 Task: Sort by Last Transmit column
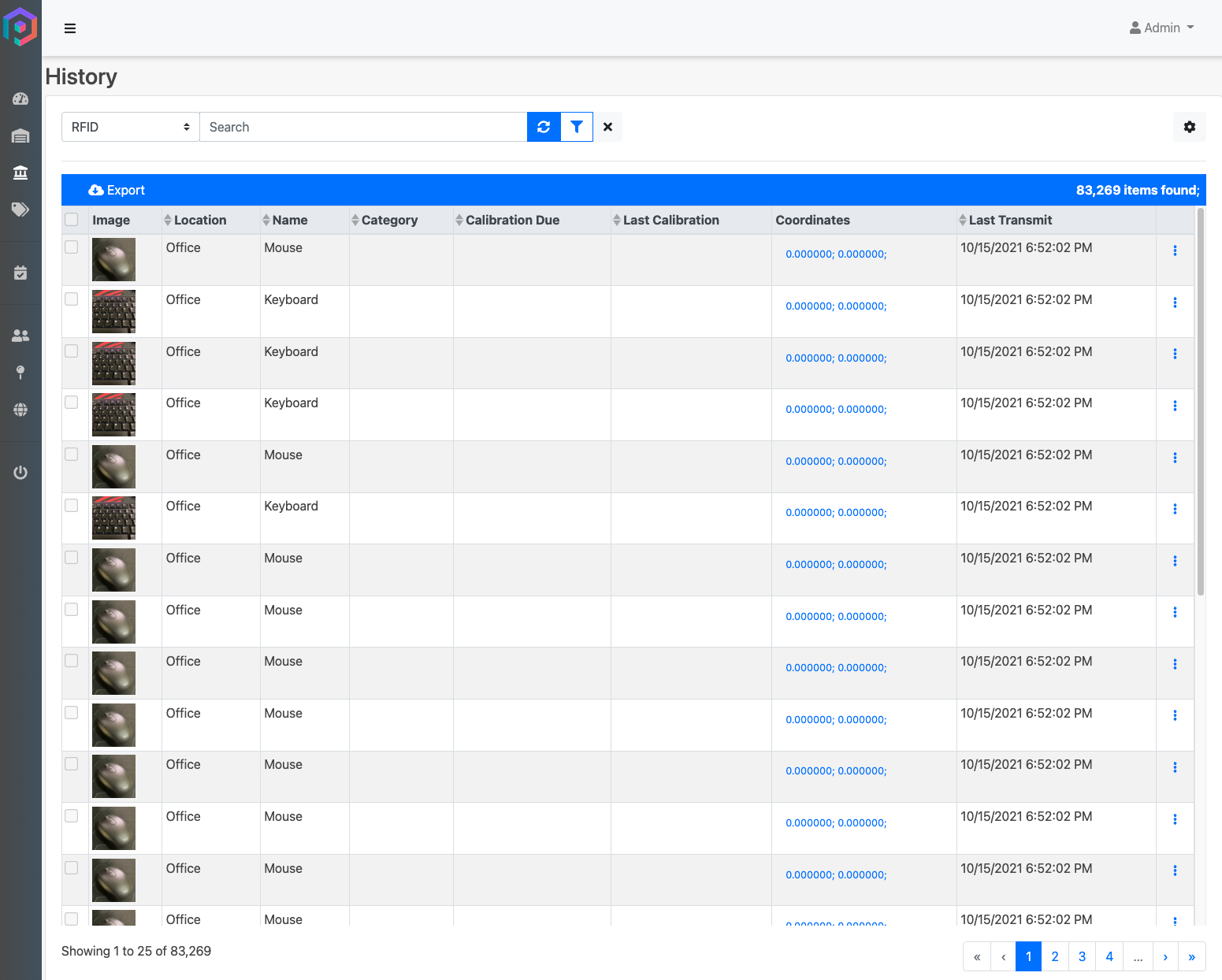(x=1005, y=220)
